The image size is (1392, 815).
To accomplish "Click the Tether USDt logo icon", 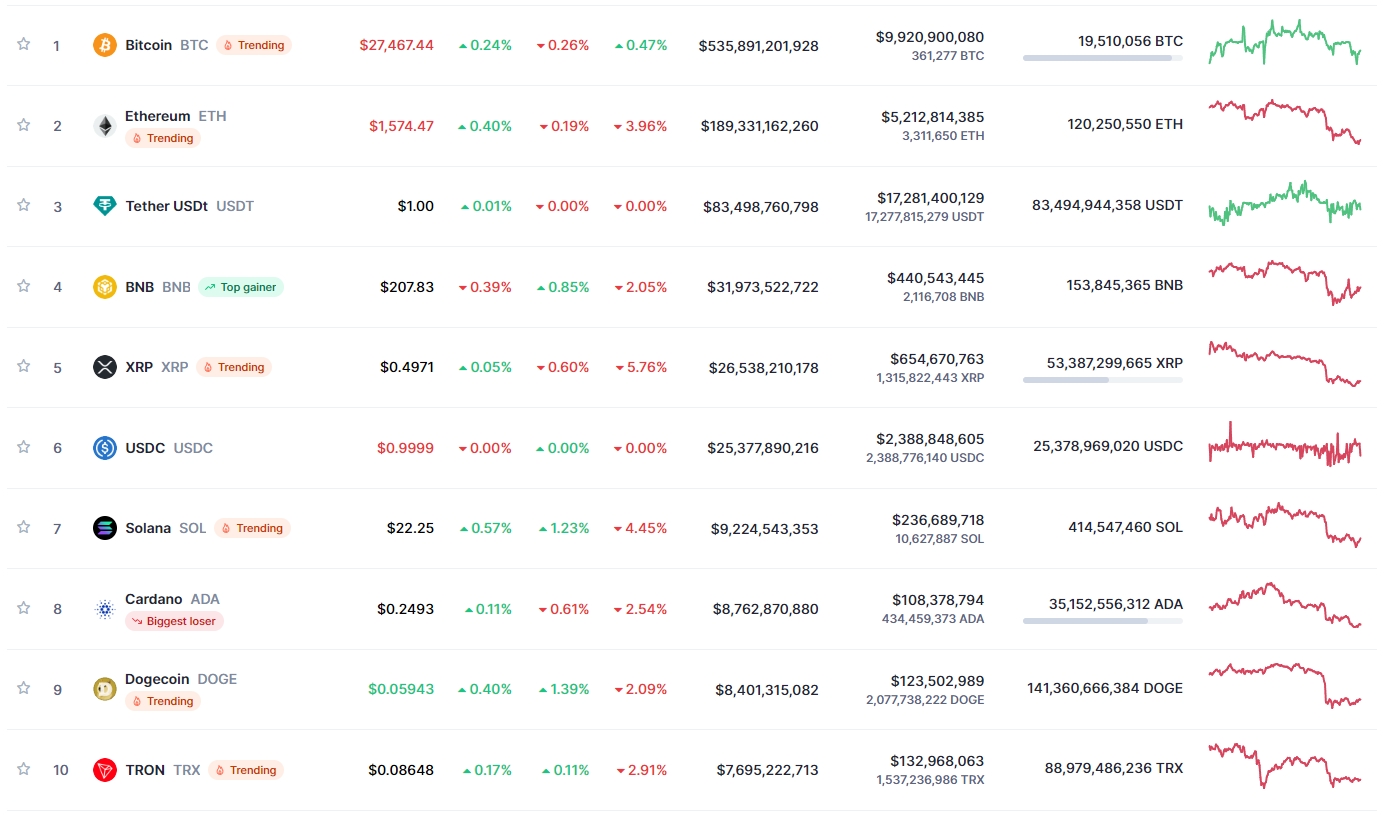I will click(104, 206).
